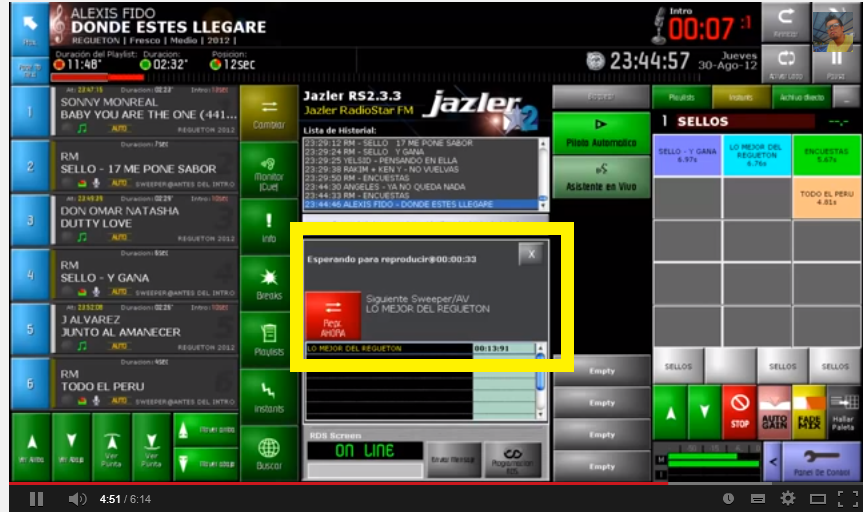Screen dimensions: 863x512
Task: Select the first SELLOS palette bank button
Action: 678,366
